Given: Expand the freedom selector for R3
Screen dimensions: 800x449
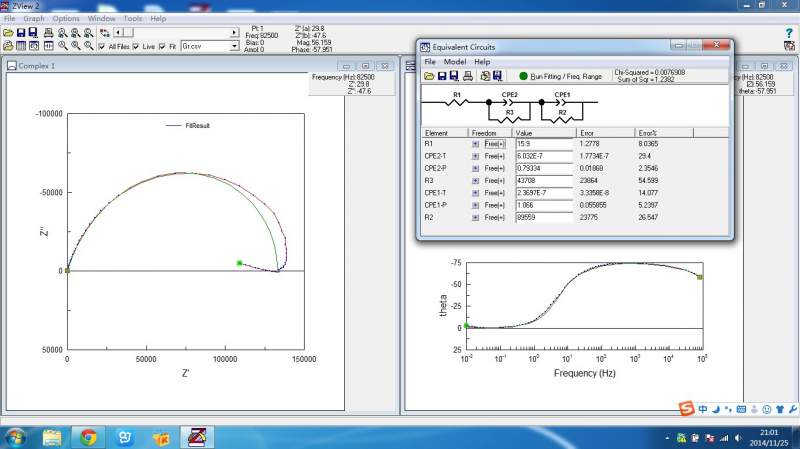Looking at the screenshot, I should click(x=475, y=179).
